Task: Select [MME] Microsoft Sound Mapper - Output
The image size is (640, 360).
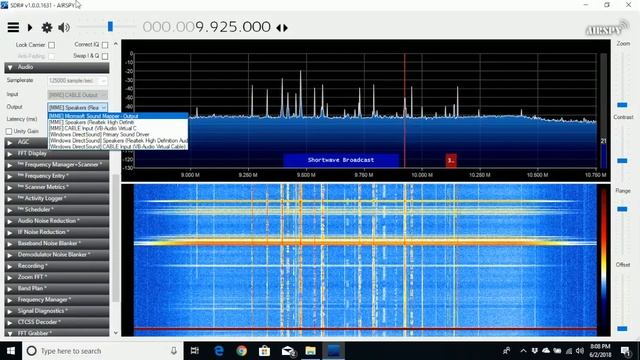Action: tap(118, 116)
